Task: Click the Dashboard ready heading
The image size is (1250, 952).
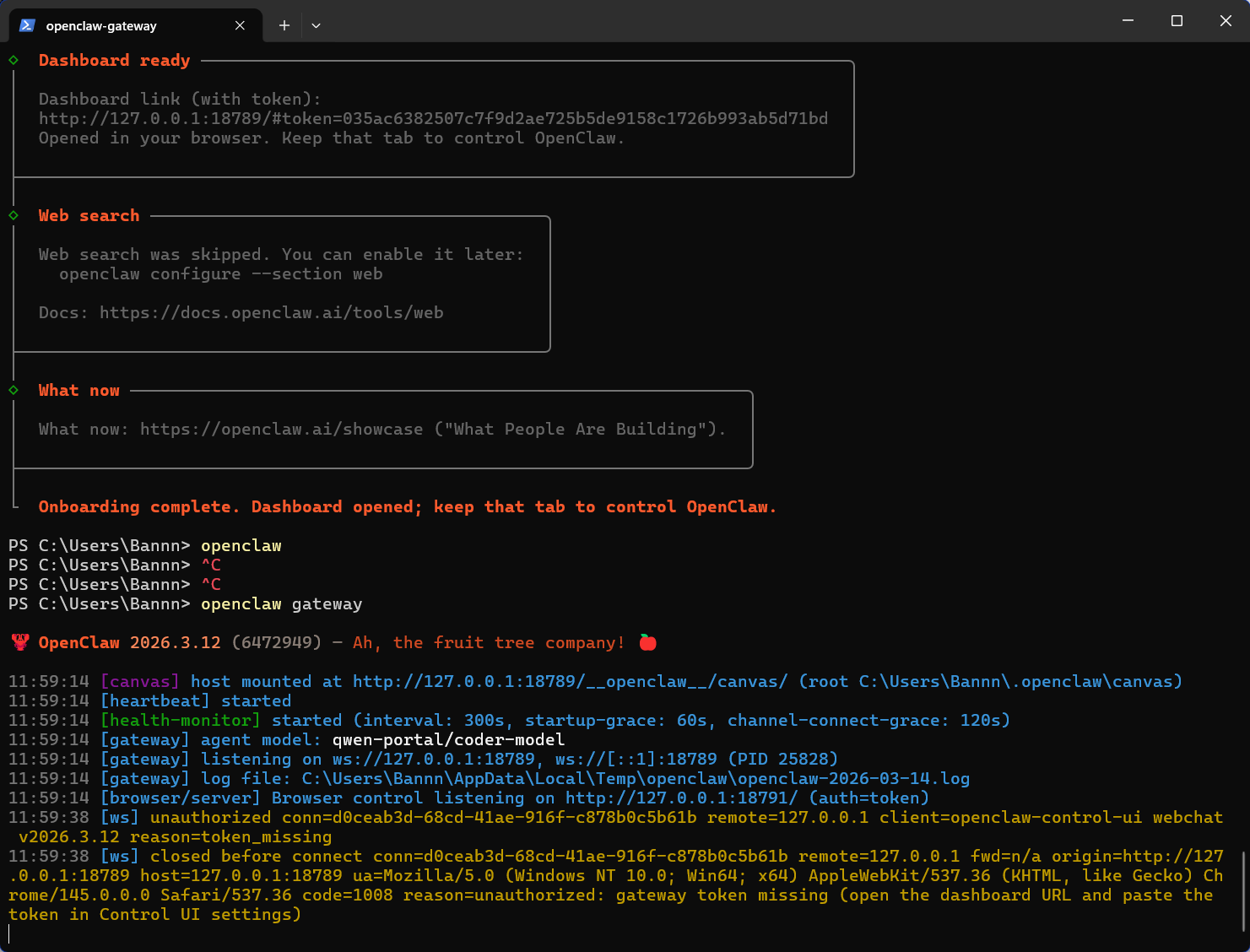Action: click(114, 60)
